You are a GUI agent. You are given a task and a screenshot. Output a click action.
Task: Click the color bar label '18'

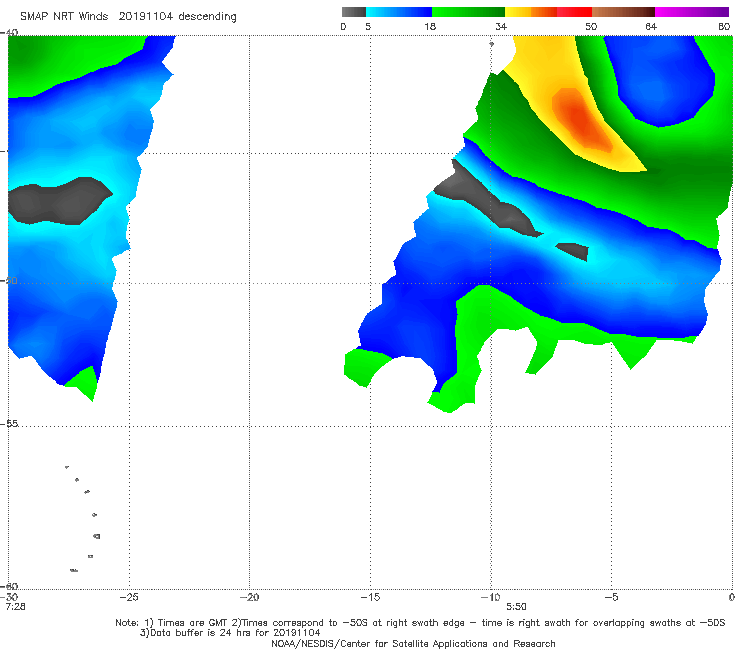[430, 26]
